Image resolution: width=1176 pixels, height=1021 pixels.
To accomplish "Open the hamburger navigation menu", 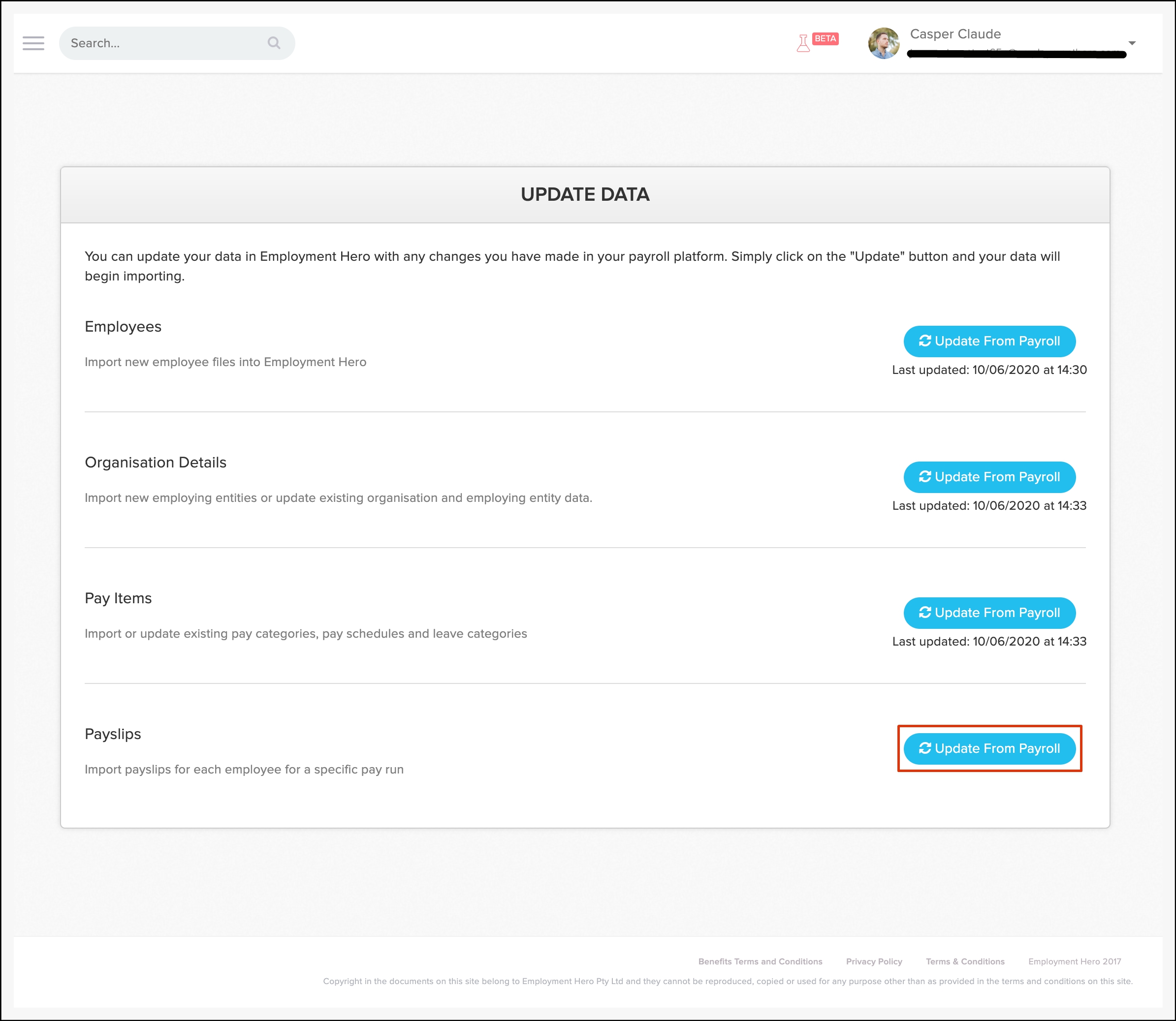I will [33, 43].
